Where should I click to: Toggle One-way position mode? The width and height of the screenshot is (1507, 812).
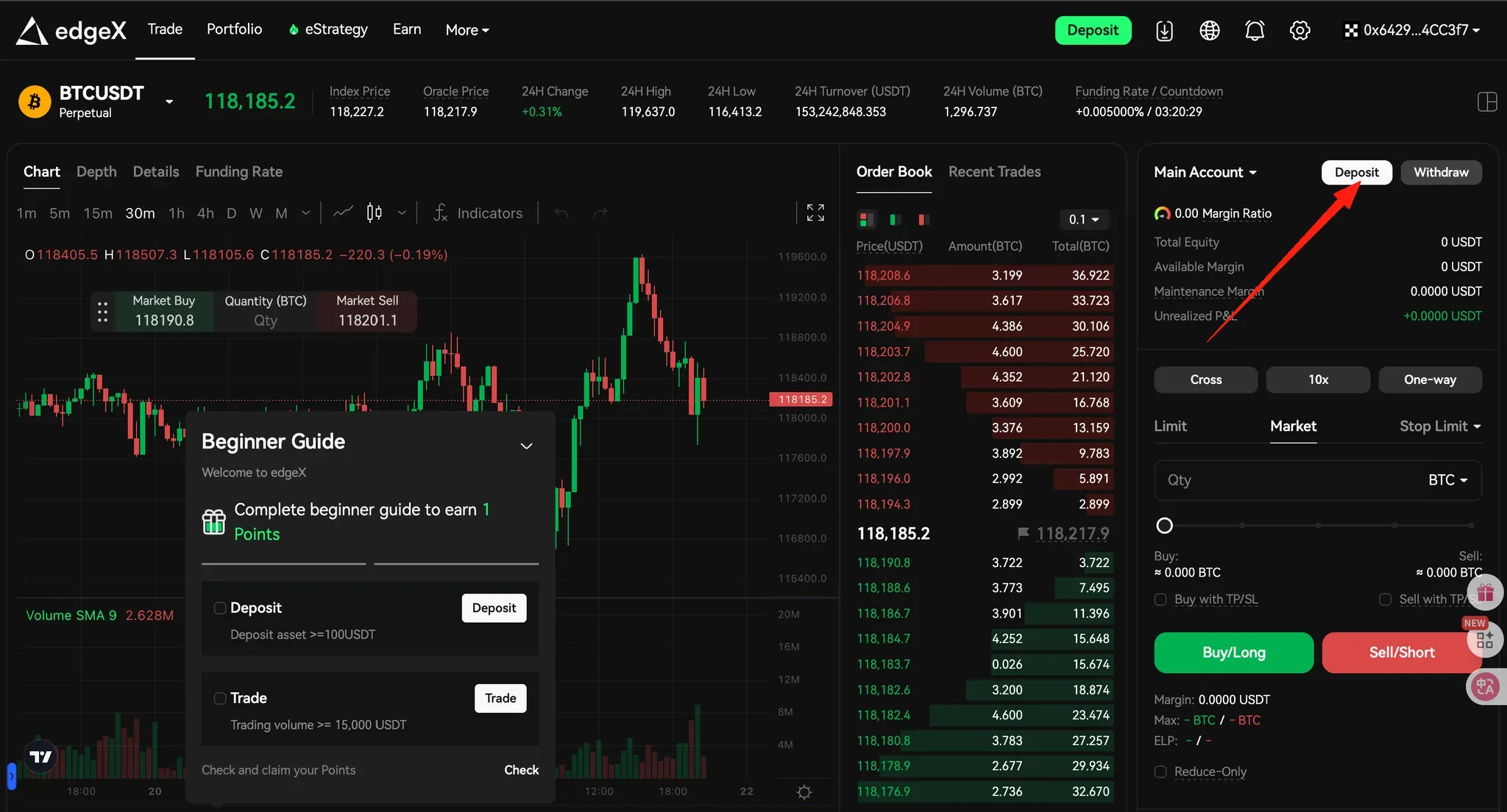(x=1430, y=380)
